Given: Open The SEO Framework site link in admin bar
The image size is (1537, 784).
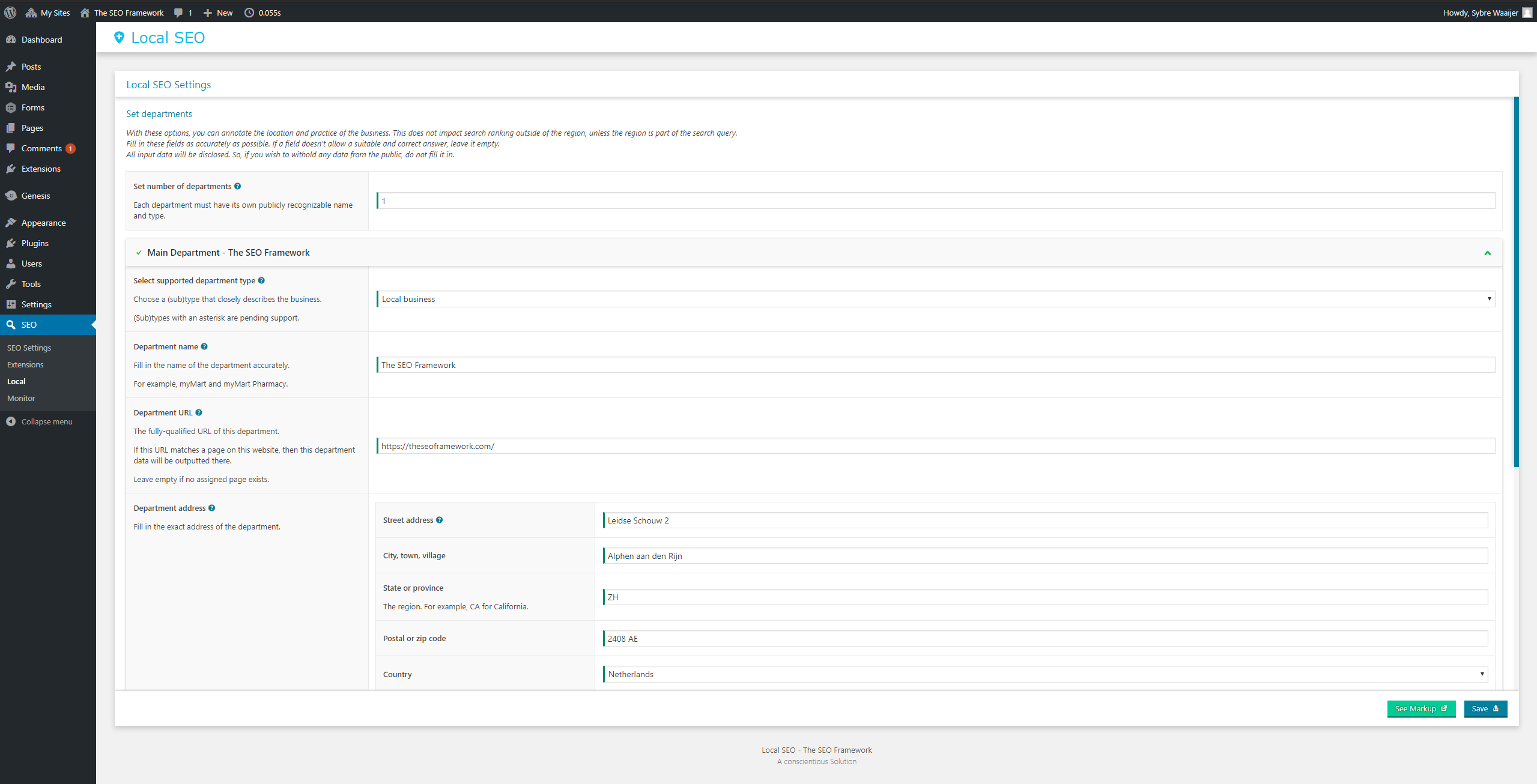Looking at the screenshot, I should click(123, 13).
